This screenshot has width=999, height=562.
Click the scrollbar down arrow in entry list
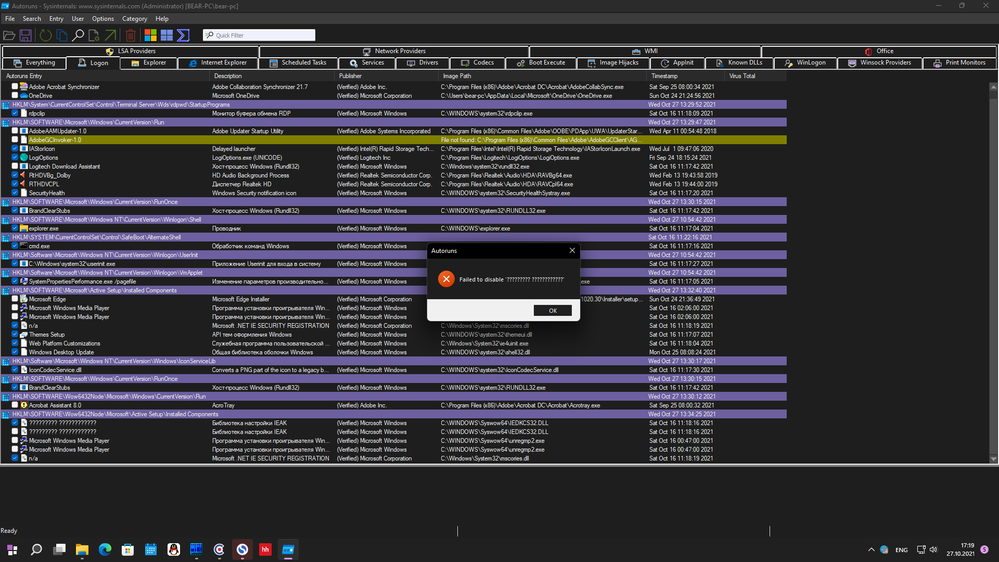click(x=993, y=459)
